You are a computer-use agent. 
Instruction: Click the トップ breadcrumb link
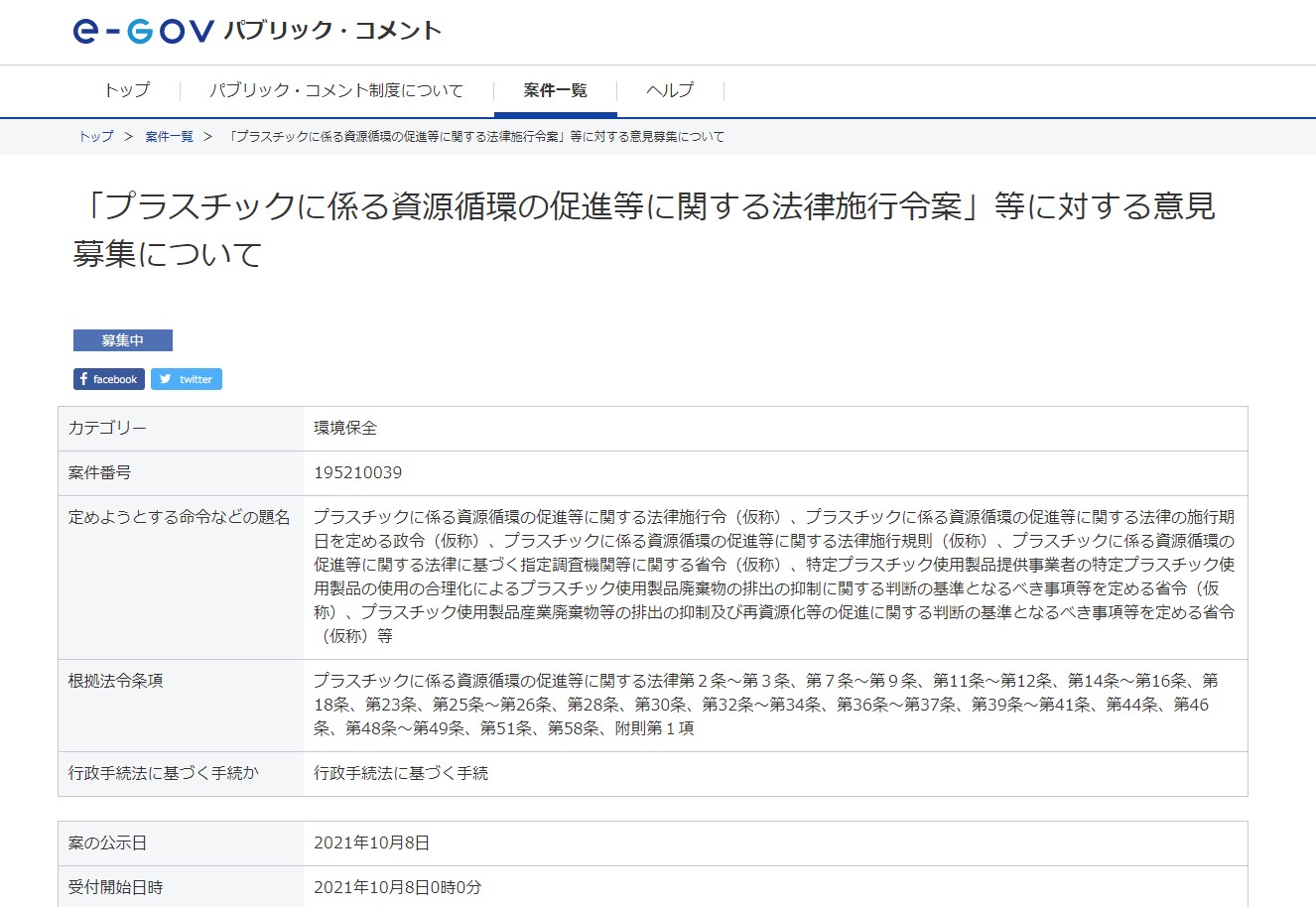click(x=96, y=137)
